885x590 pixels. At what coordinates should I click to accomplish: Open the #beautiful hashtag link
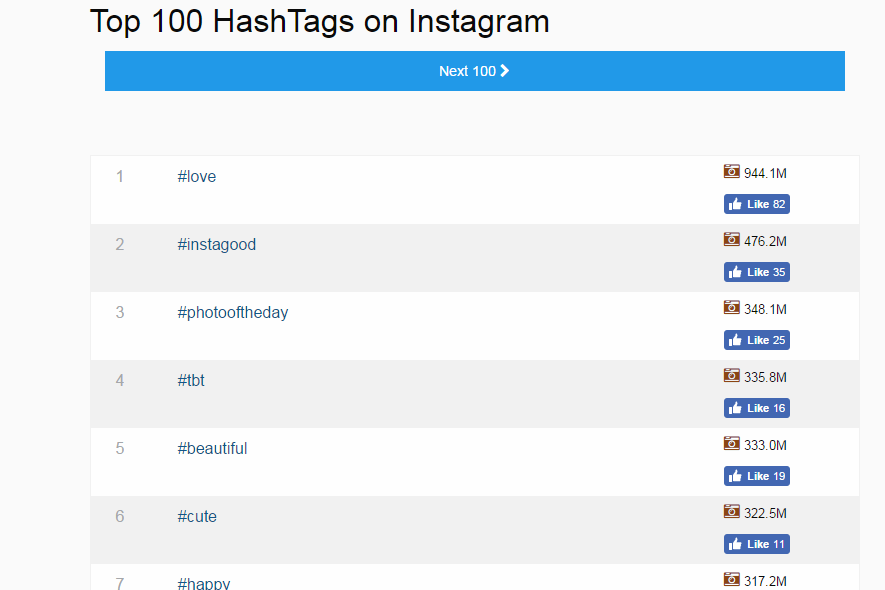coord(212,449)
